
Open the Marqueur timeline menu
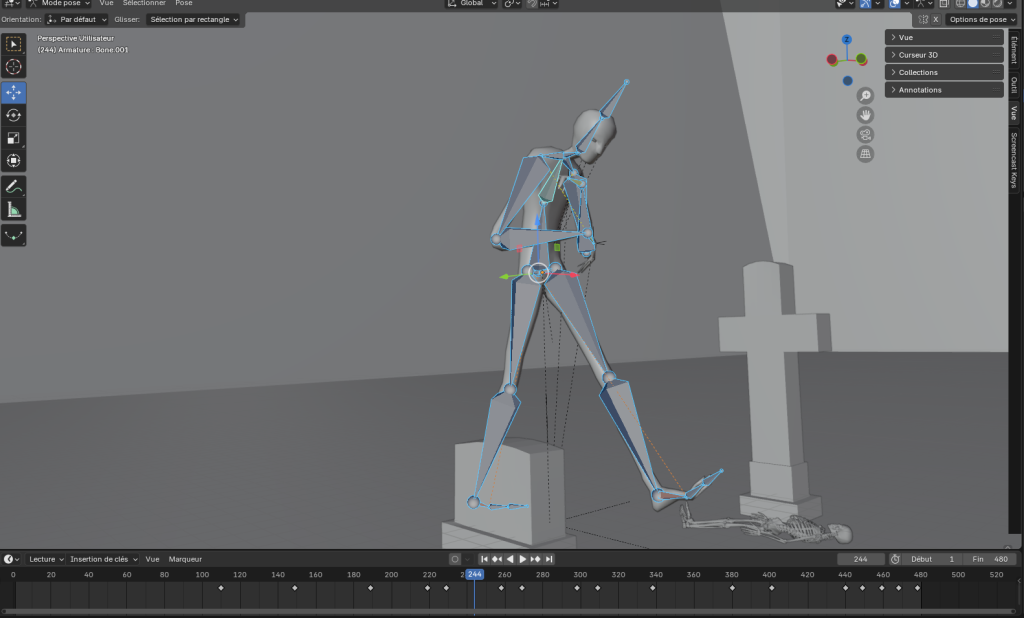185,559
